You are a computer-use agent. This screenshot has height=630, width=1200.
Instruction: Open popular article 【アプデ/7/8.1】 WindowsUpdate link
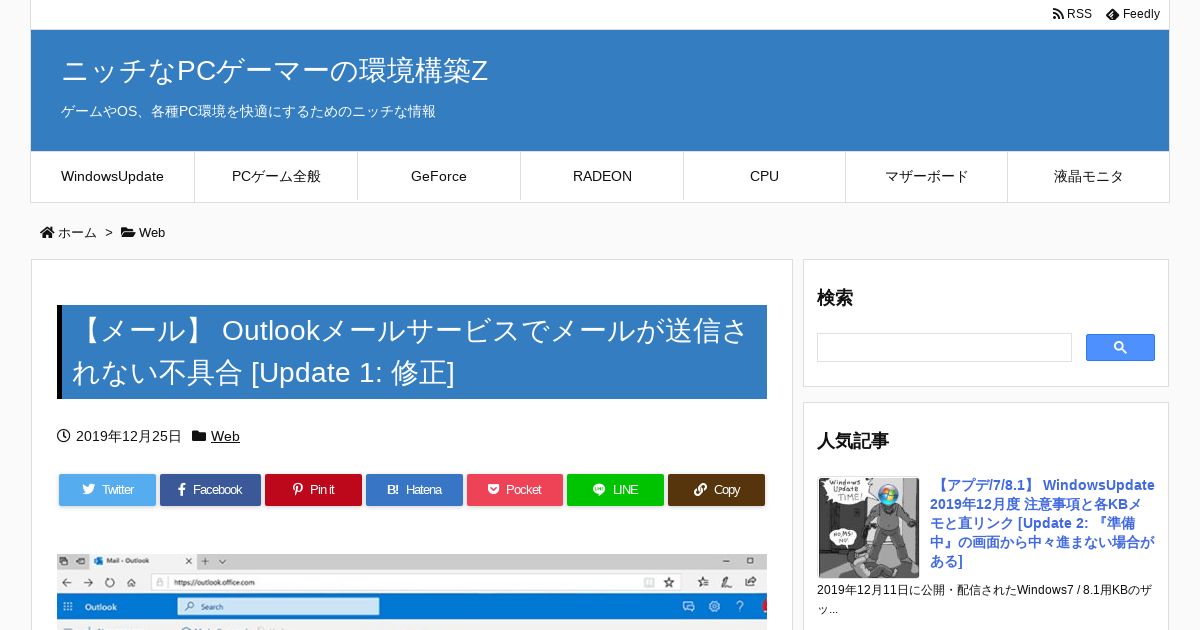[x=1042, y=523]
